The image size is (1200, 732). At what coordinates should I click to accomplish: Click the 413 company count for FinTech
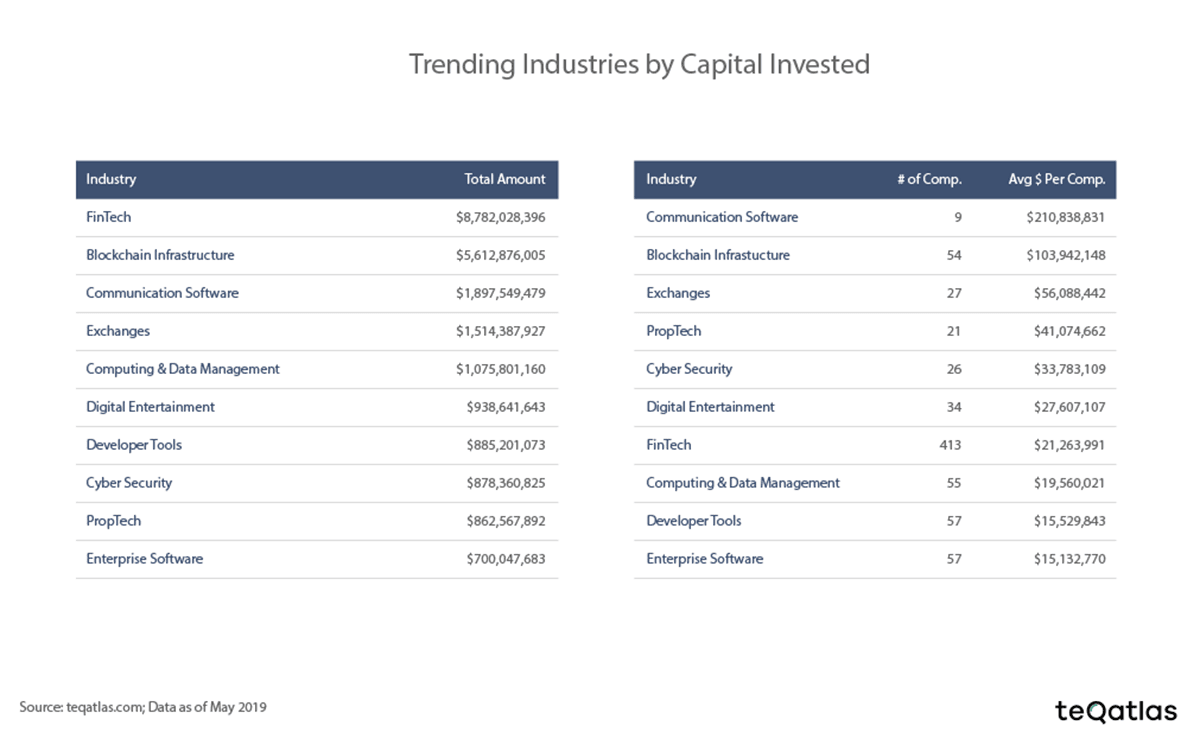pyautogui.click(x=950, y=445)
